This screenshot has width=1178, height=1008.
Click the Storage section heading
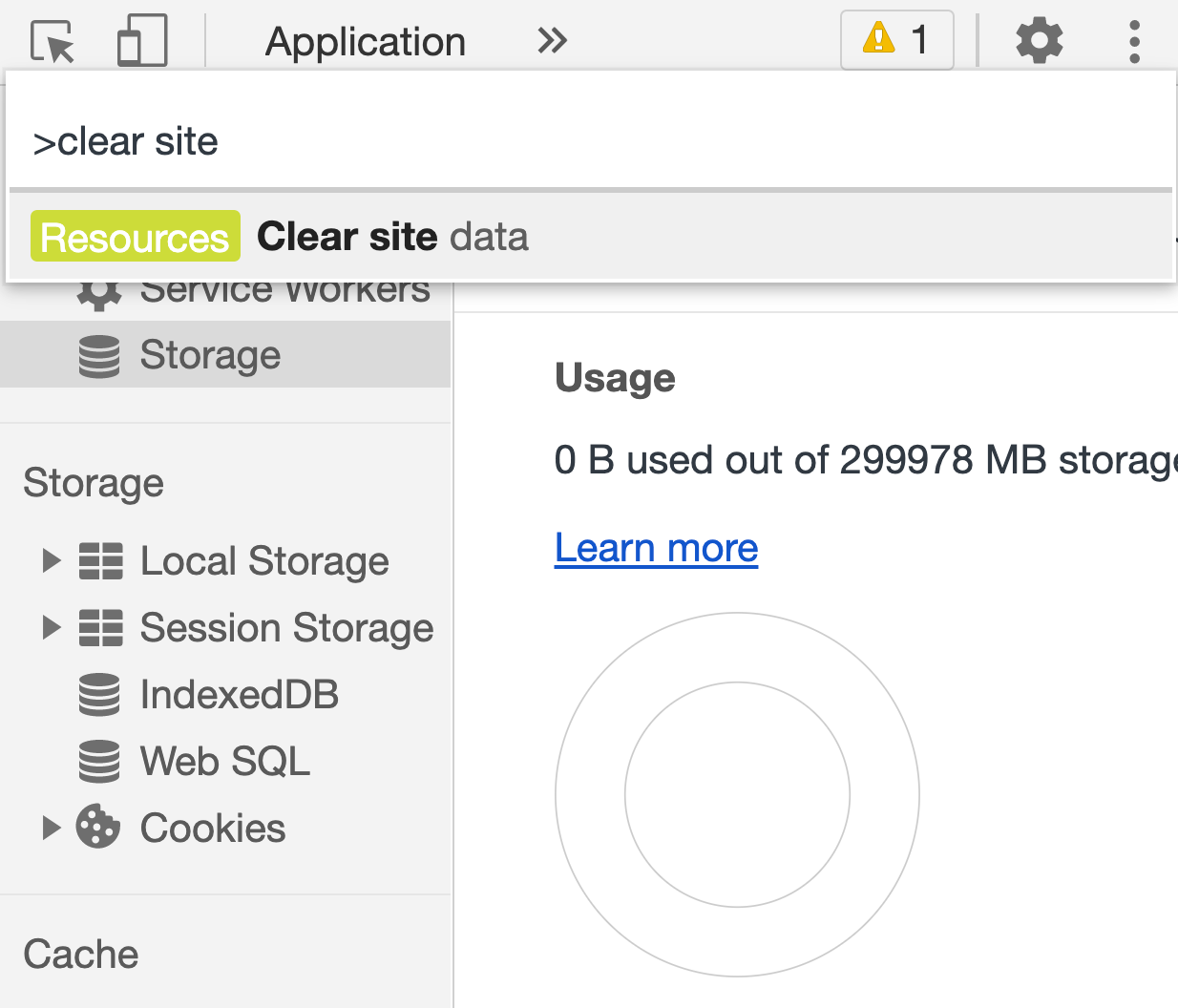[x=94, y=483]
